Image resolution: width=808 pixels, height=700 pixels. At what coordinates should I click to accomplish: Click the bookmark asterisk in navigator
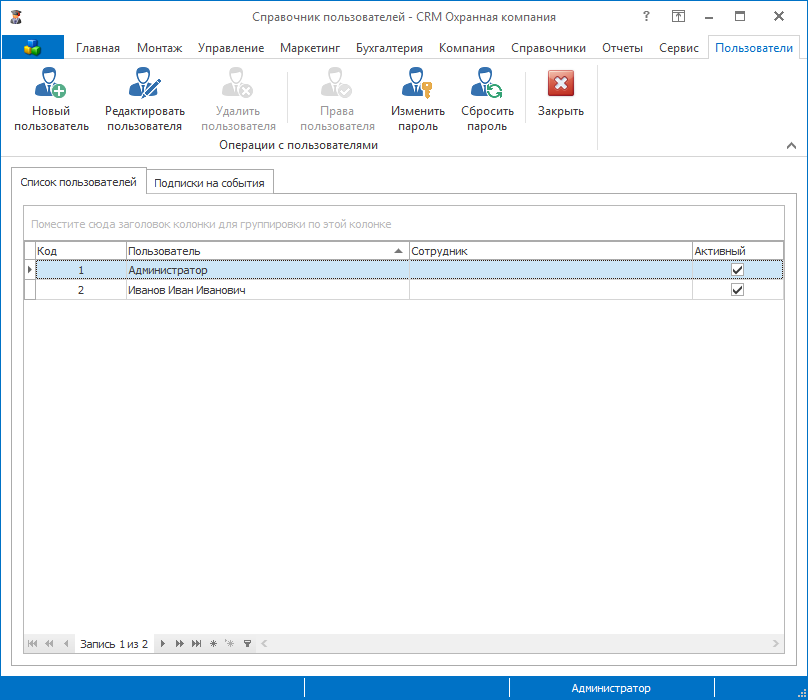[x=213, y=643]
